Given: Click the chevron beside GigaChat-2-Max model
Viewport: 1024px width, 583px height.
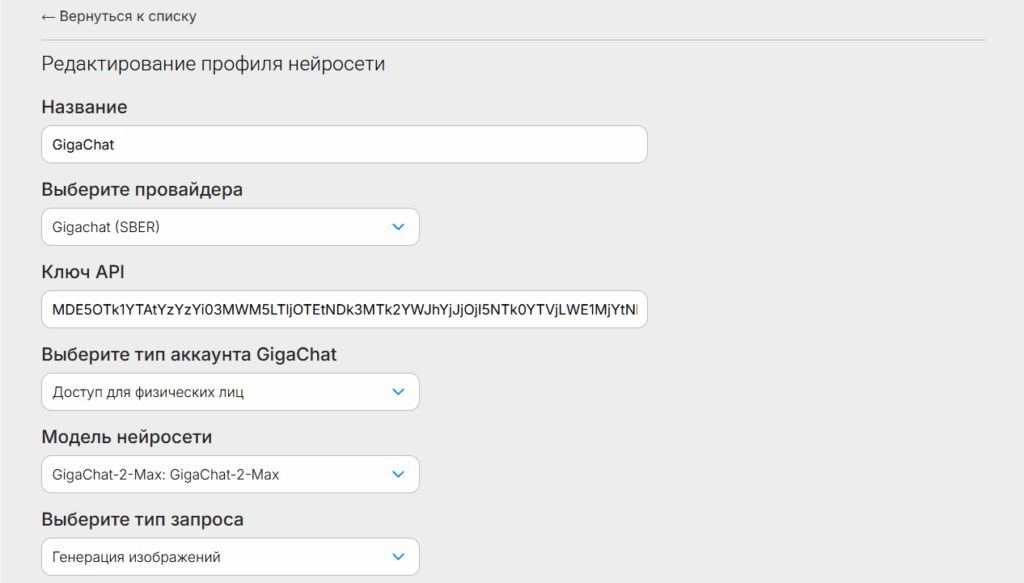Looking at the screenshot, I should click(x=398, y=475).
